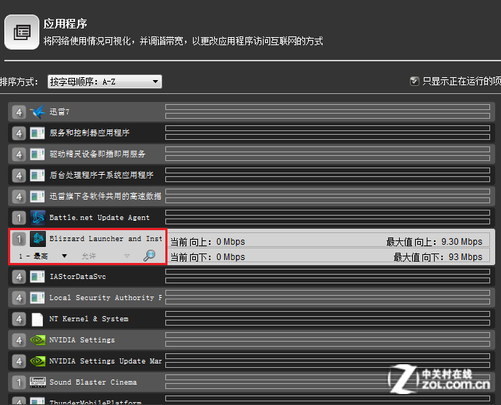The height and width of the screenshot is (405, 501).
Task: Click the 服务和控制器应用程序 app icon
Action: pos(37,133)
